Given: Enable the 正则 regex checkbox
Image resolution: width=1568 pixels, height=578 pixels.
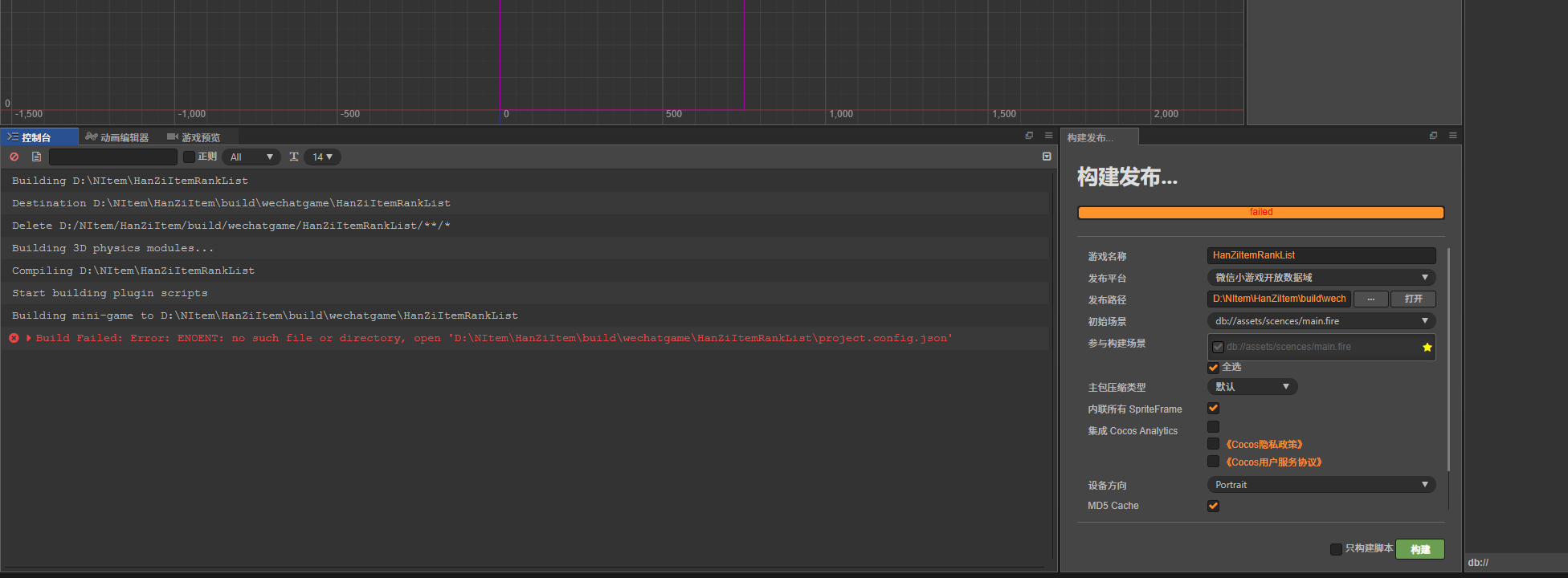Looking at the screenshot, I should [189, 157].
